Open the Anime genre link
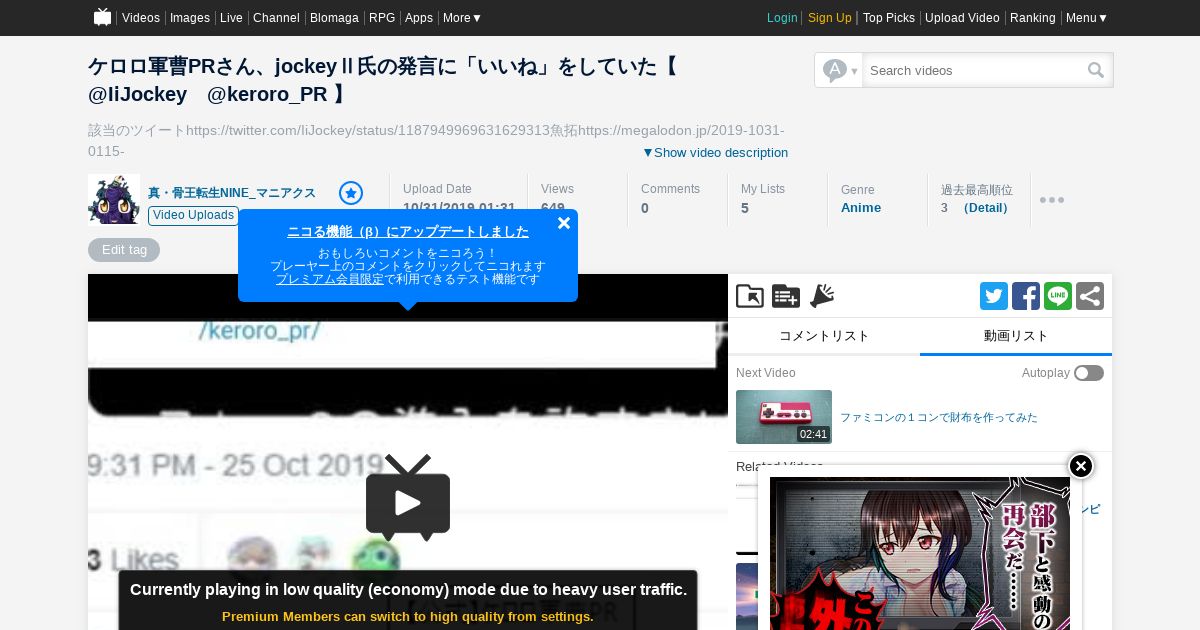The height and width of the screenshot is (630, 1200). (861, 208)
